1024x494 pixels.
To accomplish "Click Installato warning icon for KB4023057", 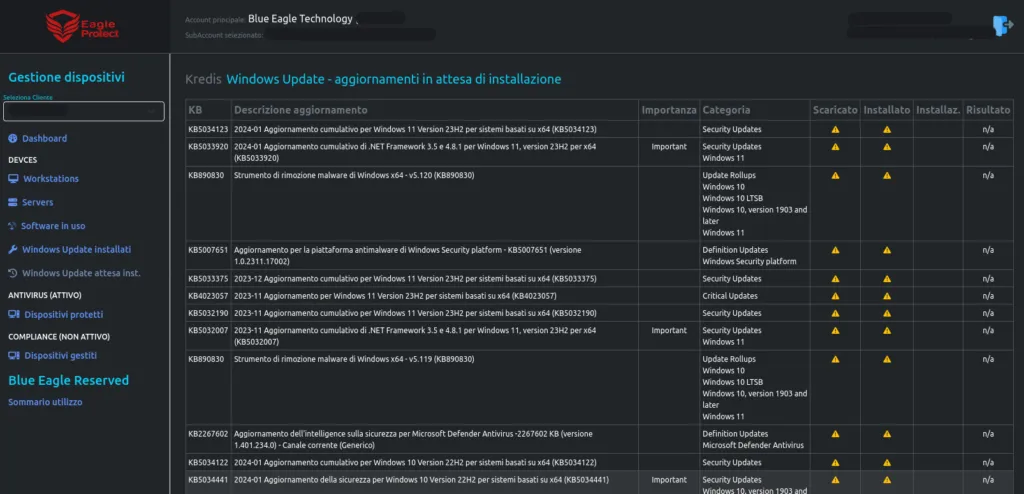I will point(887,296).
